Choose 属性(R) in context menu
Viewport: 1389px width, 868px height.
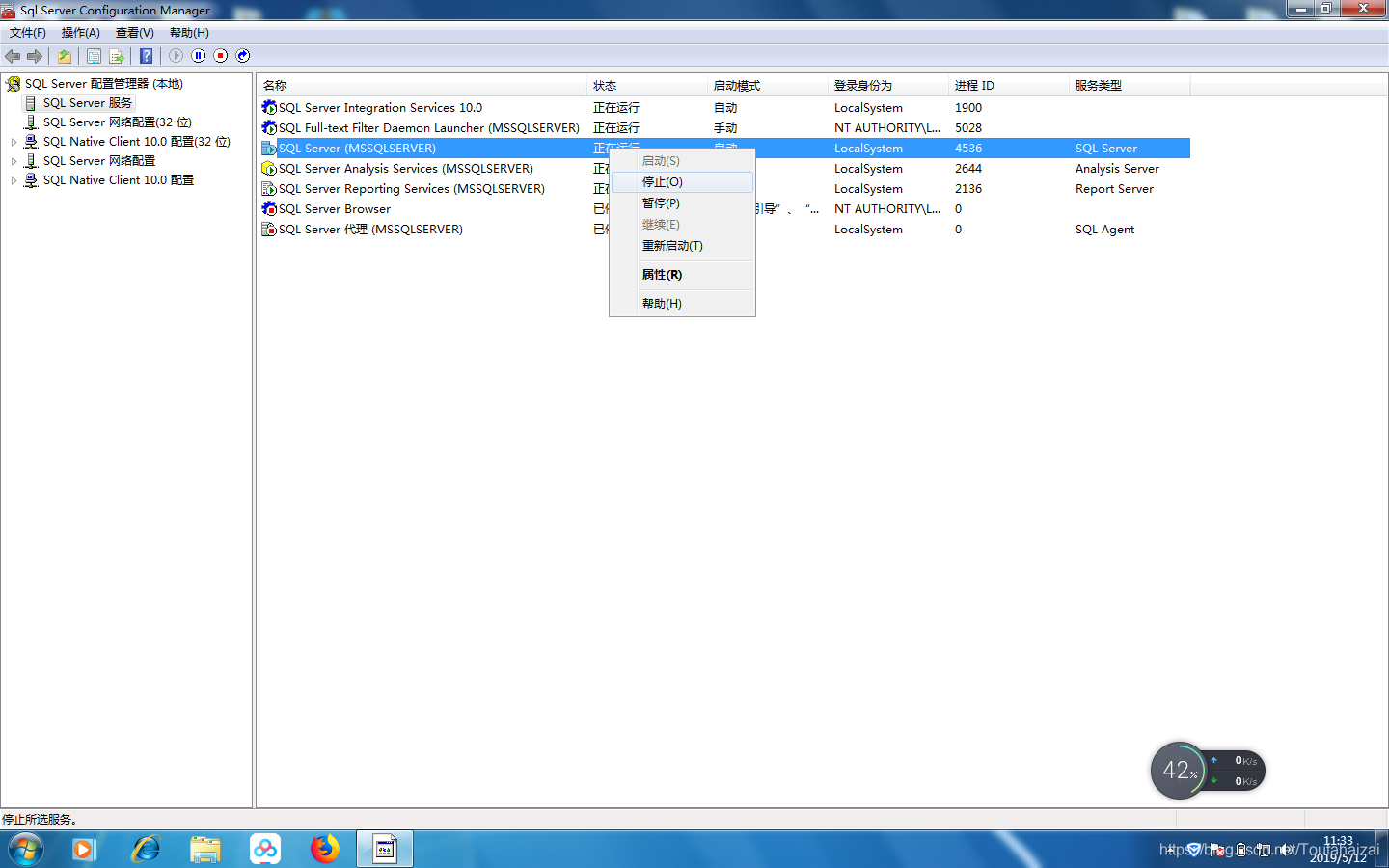(682, 275)
